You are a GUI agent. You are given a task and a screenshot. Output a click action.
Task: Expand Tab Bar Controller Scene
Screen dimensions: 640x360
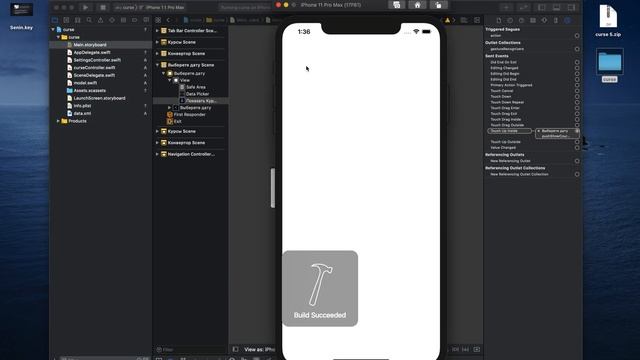pyautogui.click(x=157, y=31)
